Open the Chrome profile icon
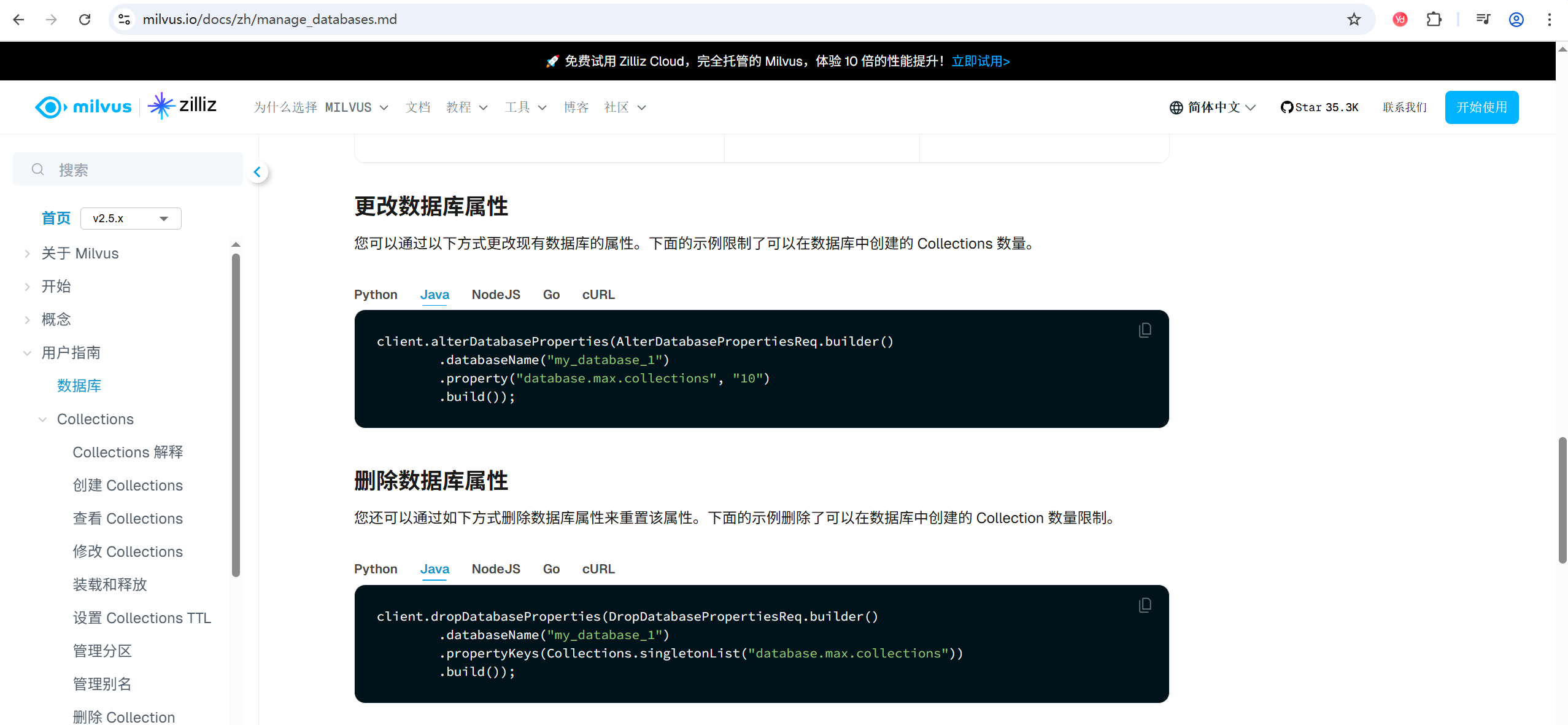Viewport: 1568px width, 725px height. click(1516, 20)
